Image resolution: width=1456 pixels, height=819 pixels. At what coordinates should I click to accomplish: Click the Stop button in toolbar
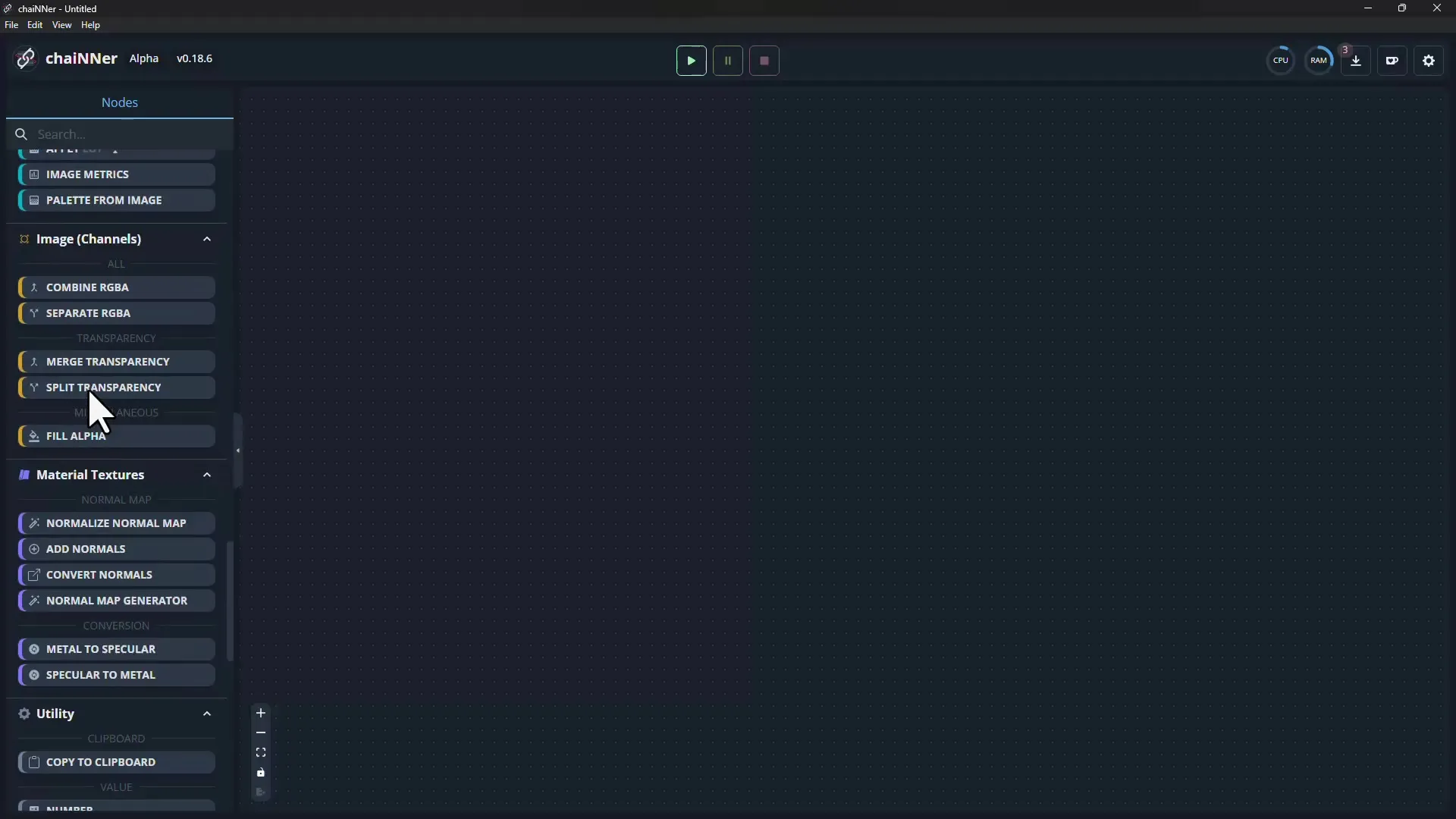click(764, 61)
